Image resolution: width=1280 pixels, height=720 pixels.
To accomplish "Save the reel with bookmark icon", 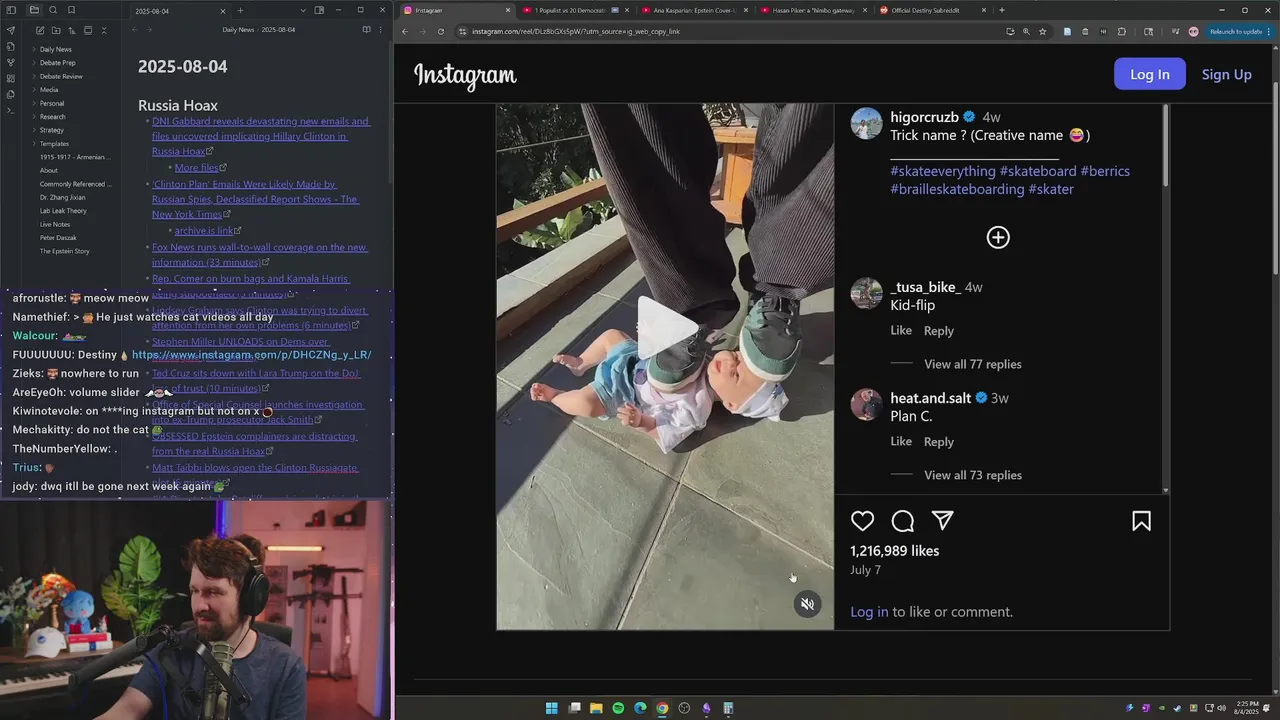I will pos(1141,521).
